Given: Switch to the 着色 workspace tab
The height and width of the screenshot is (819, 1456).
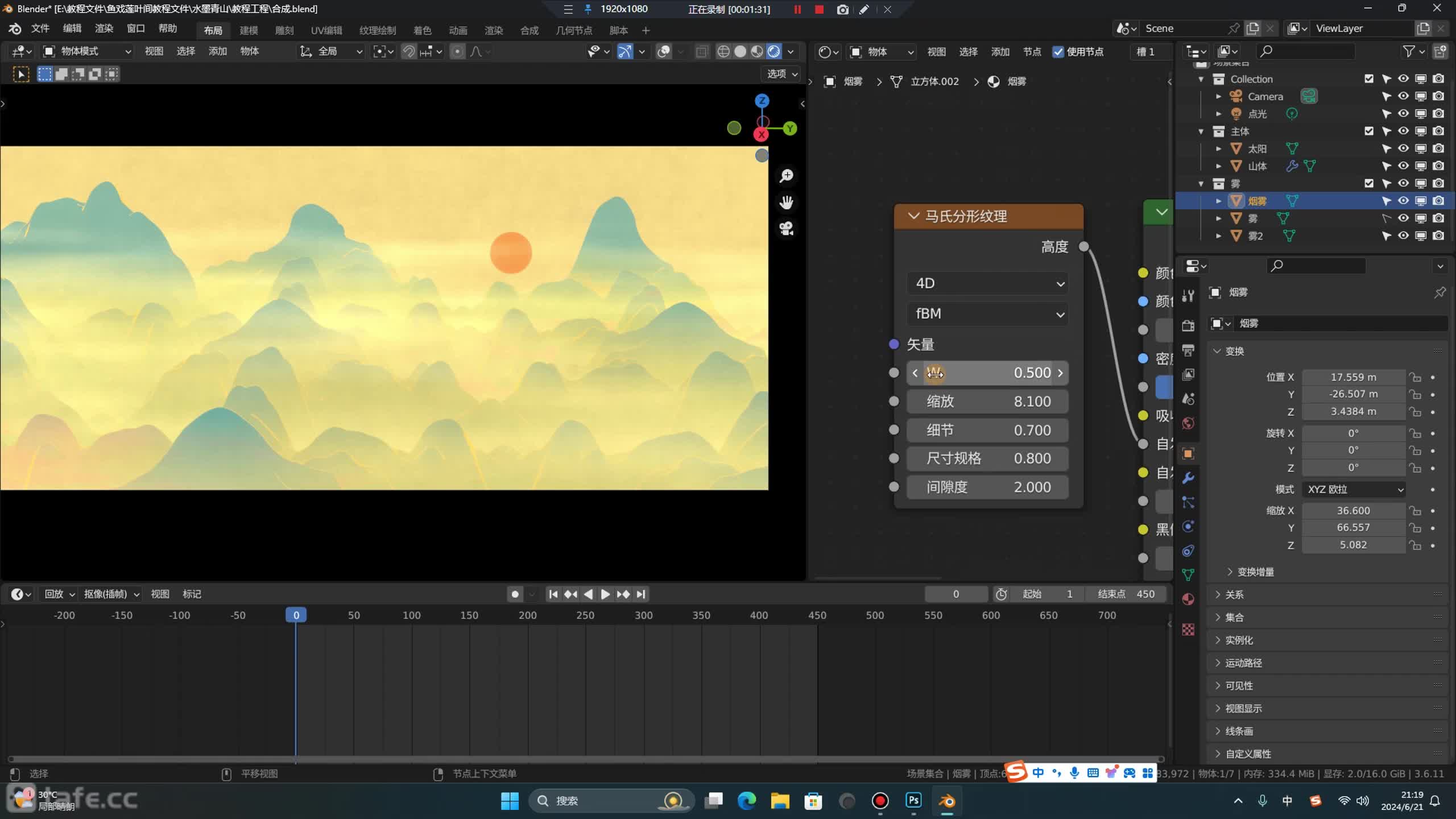Looking at the screenshot, I should [x=422, y=30].
